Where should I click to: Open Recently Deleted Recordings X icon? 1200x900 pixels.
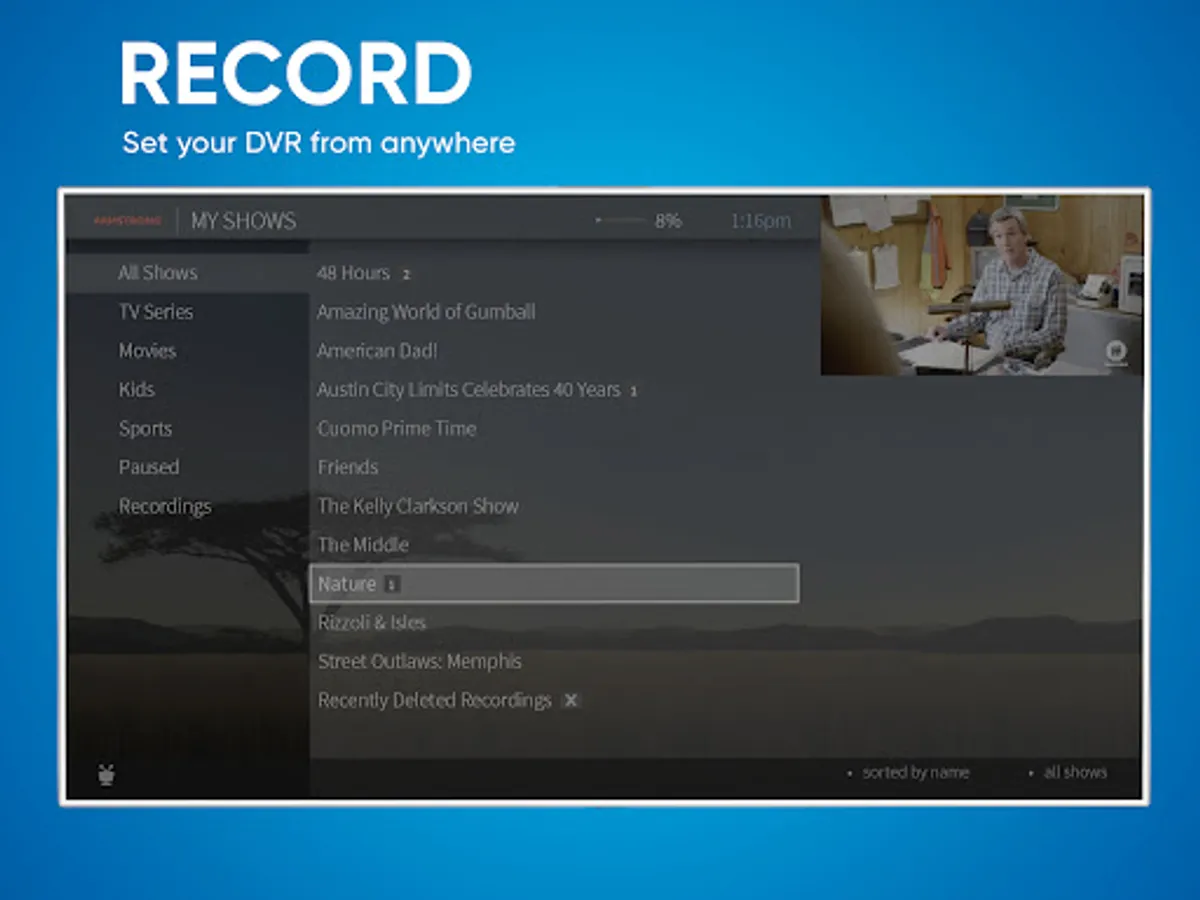pos(571,701)
